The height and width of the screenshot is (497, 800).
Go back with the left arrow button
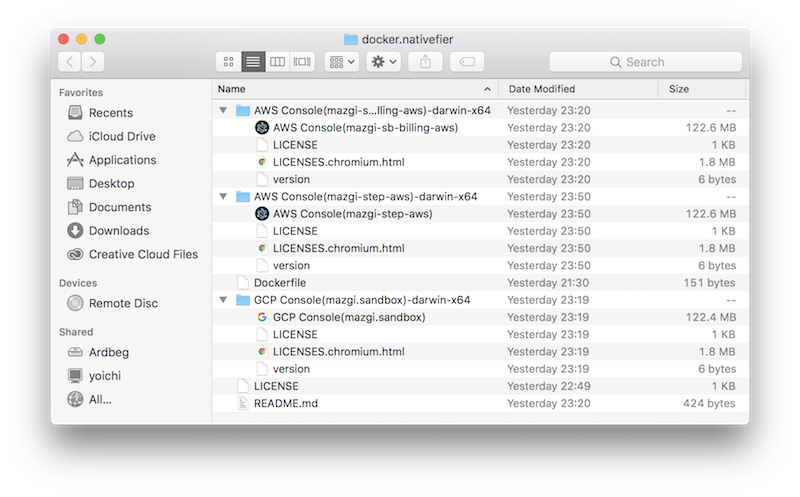pos(69,62)
